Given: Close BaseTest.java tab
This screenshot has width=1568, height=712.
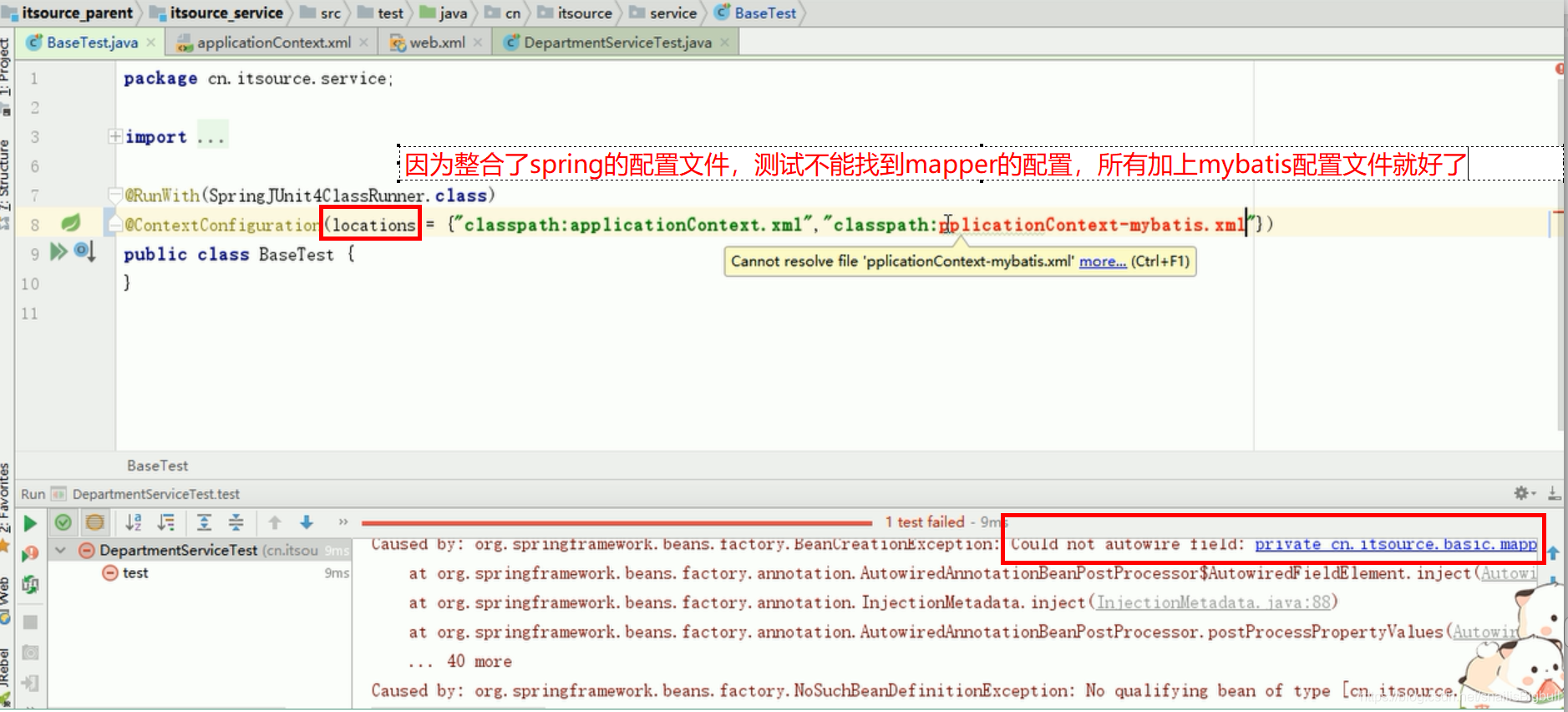Looking at the screenshot, I should pyautogui.click(x=150, y=42).
